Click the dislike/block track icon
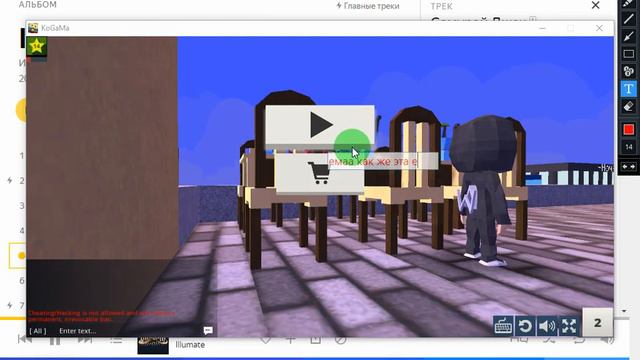 pos(340,340)
